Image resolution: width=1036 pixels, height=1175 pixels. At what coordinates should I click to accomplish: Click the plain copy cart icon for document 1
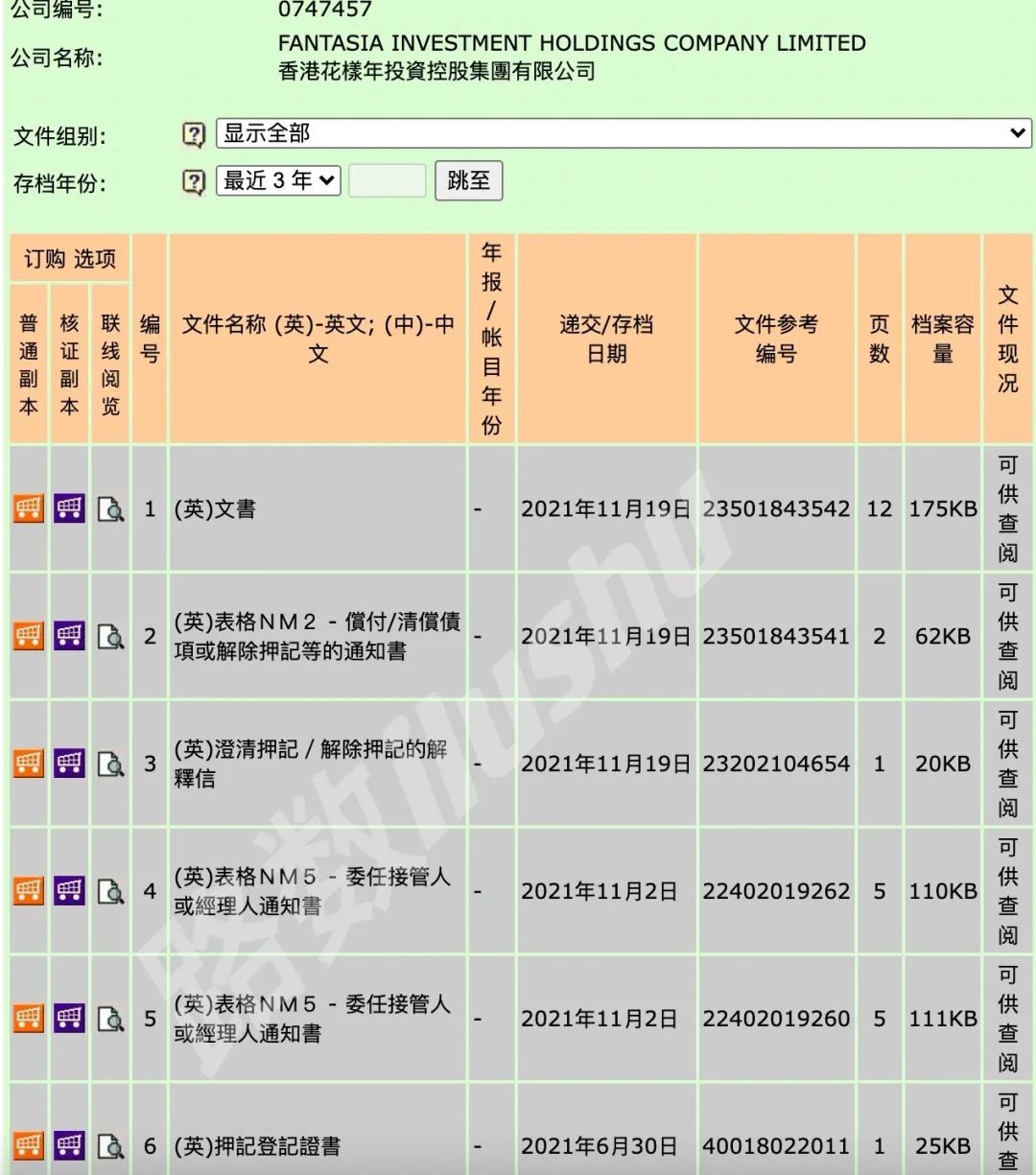click(29, 508)
